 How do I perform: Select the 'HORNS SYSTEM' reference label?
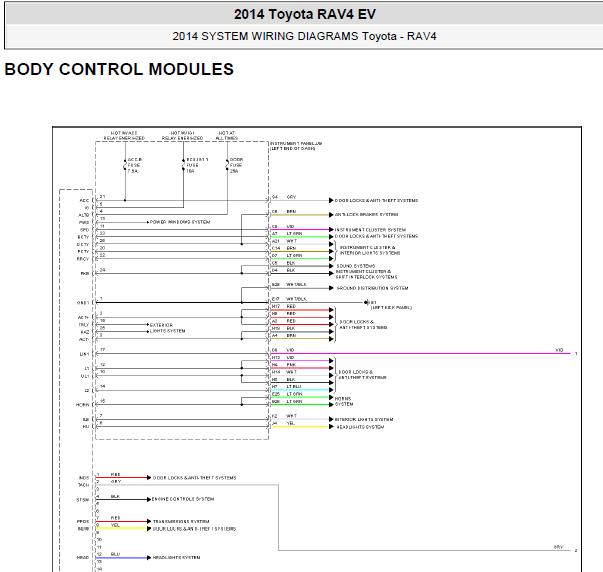[x=344, y=402]
